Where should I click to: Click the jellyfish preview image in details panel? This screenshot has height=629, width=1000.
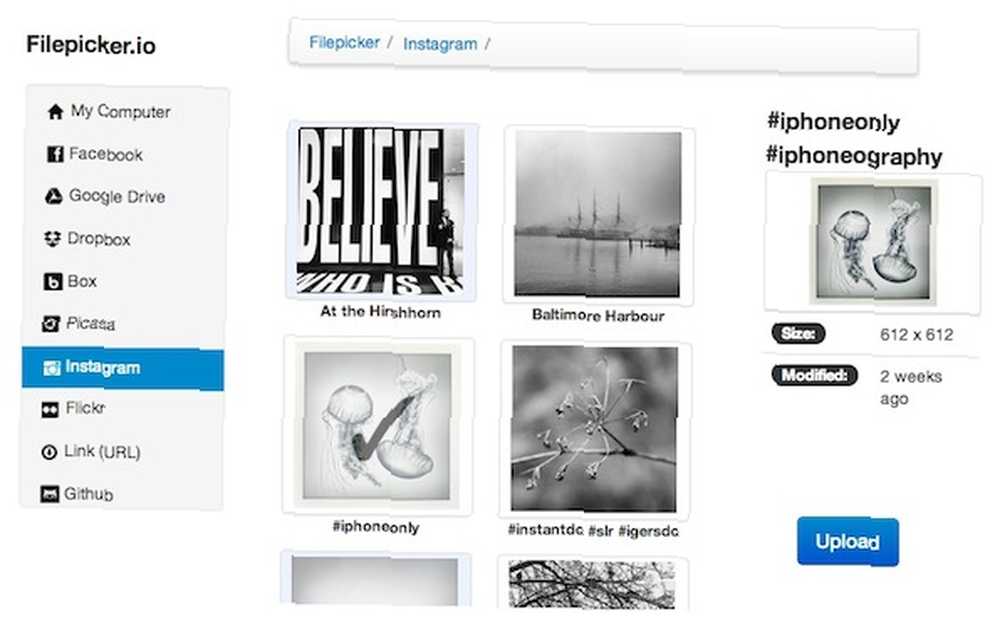pyautogui.click(x=873, y=241)
